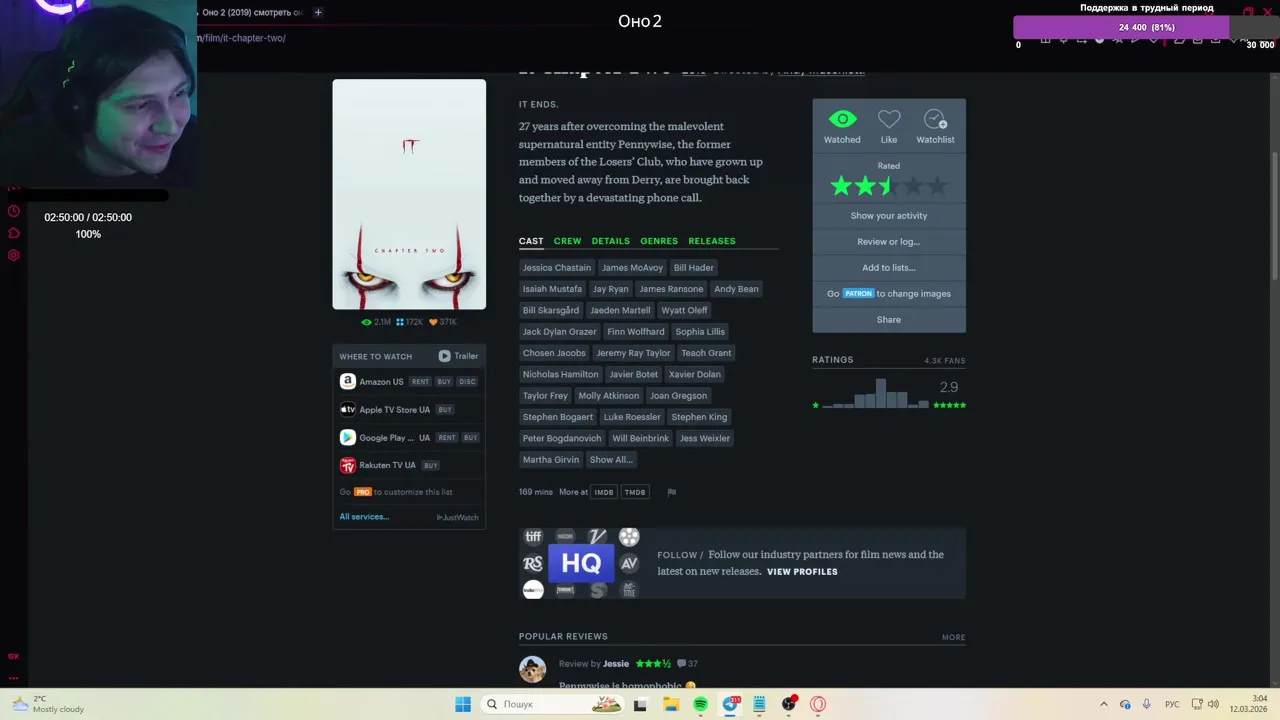Open VIEW PROFILES link
Image resolution: width=1280 pixels, height=720 pixels.
(x=802, y=572)
